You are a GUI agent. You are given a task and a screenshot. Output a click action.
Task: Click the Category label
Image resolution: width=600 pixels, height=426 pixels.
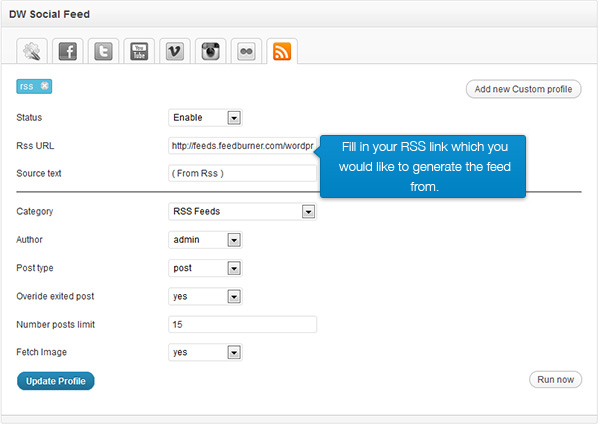pos(35,211)
